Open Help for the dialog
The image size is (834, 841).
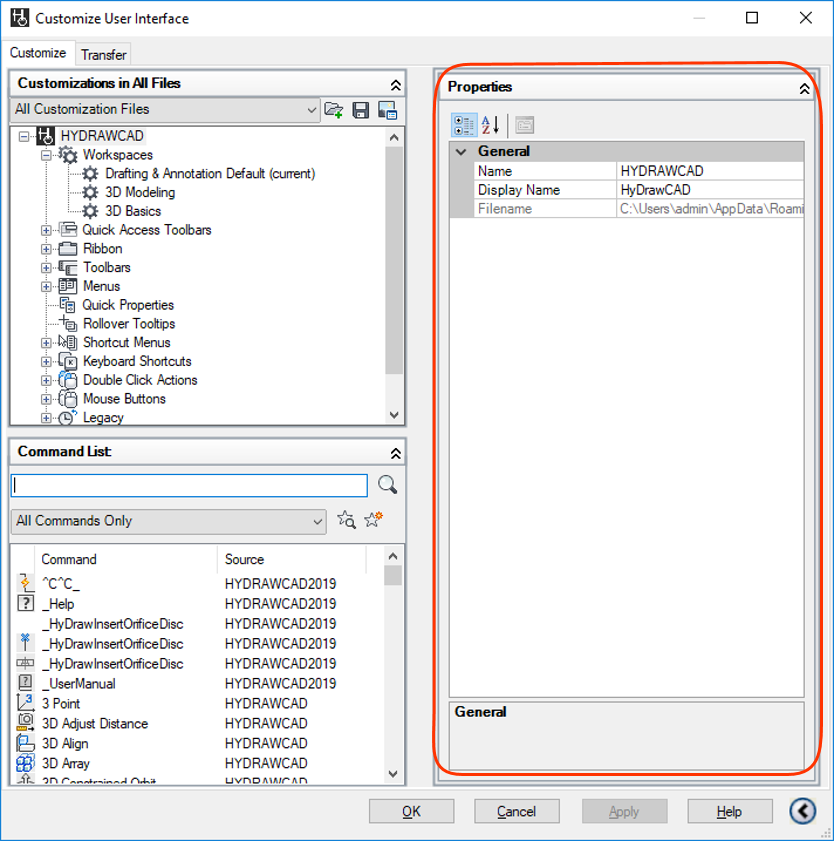[x=729, y=811]
